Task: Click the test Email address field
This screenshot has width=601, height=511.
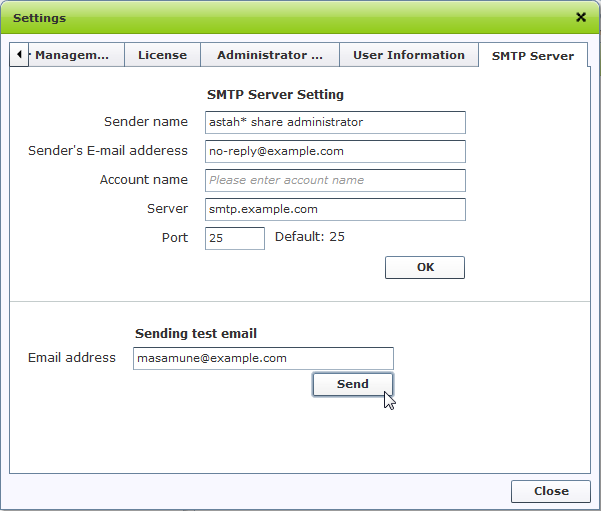Action: point(263,358)
